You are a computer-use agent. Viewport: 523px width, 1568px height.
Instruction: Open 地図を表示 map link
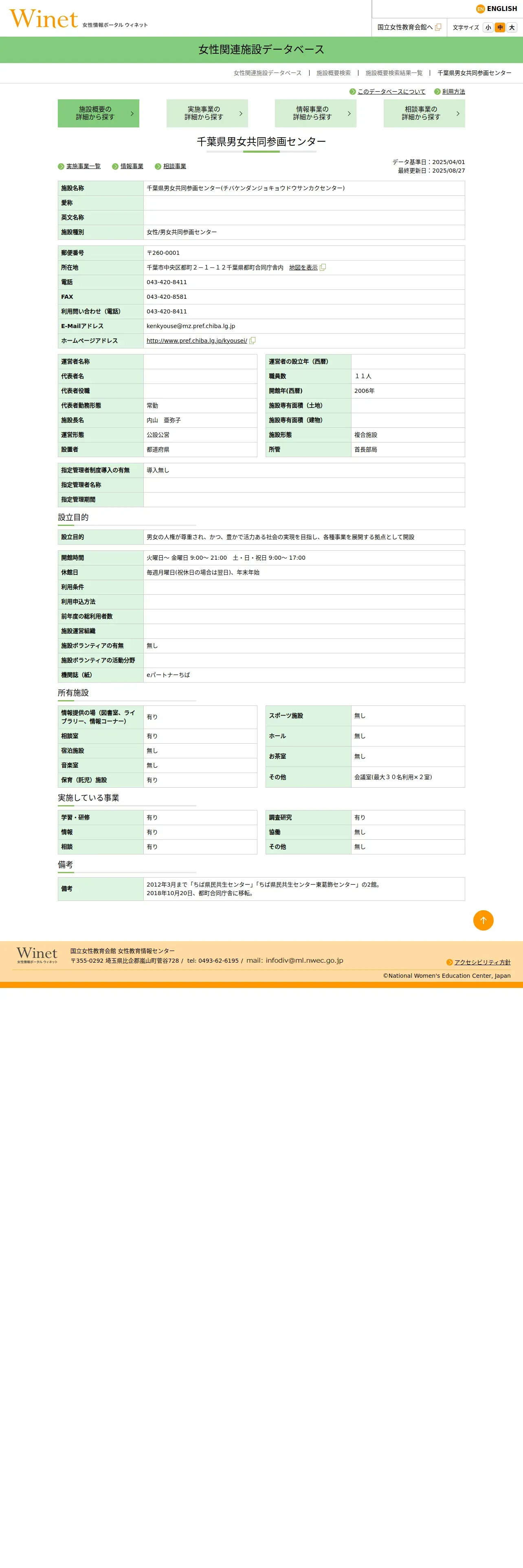[303, 268]
